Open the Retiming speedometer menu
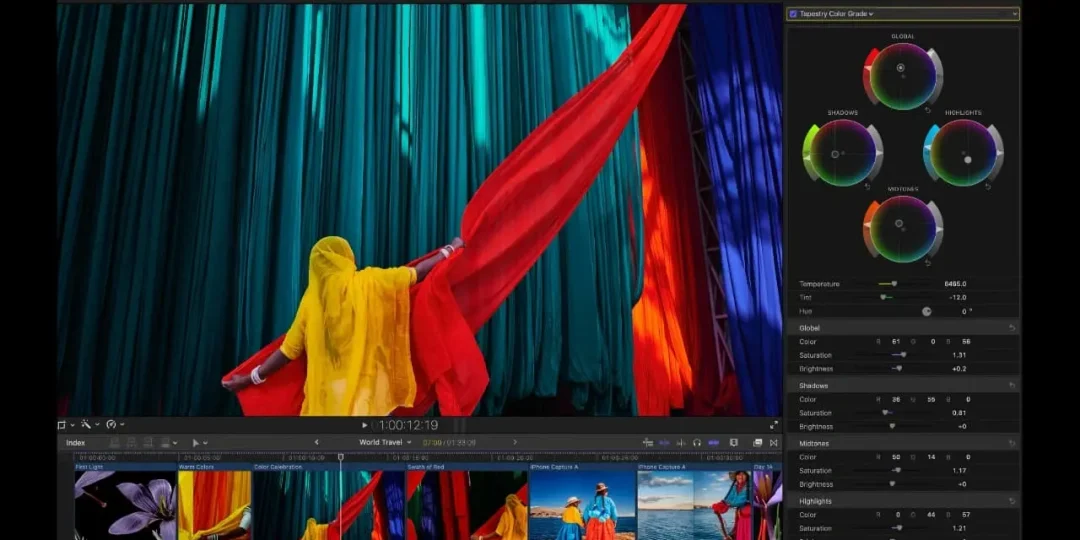The width and height of the screenshot is (1080, 540). tap(114, 425)
